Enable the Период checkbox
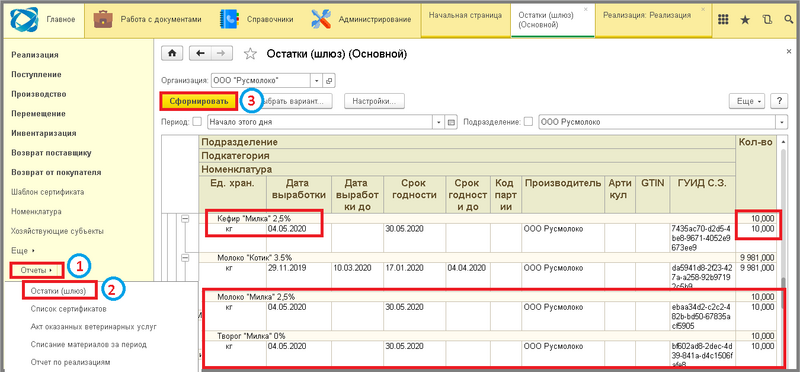 point(197,122)
